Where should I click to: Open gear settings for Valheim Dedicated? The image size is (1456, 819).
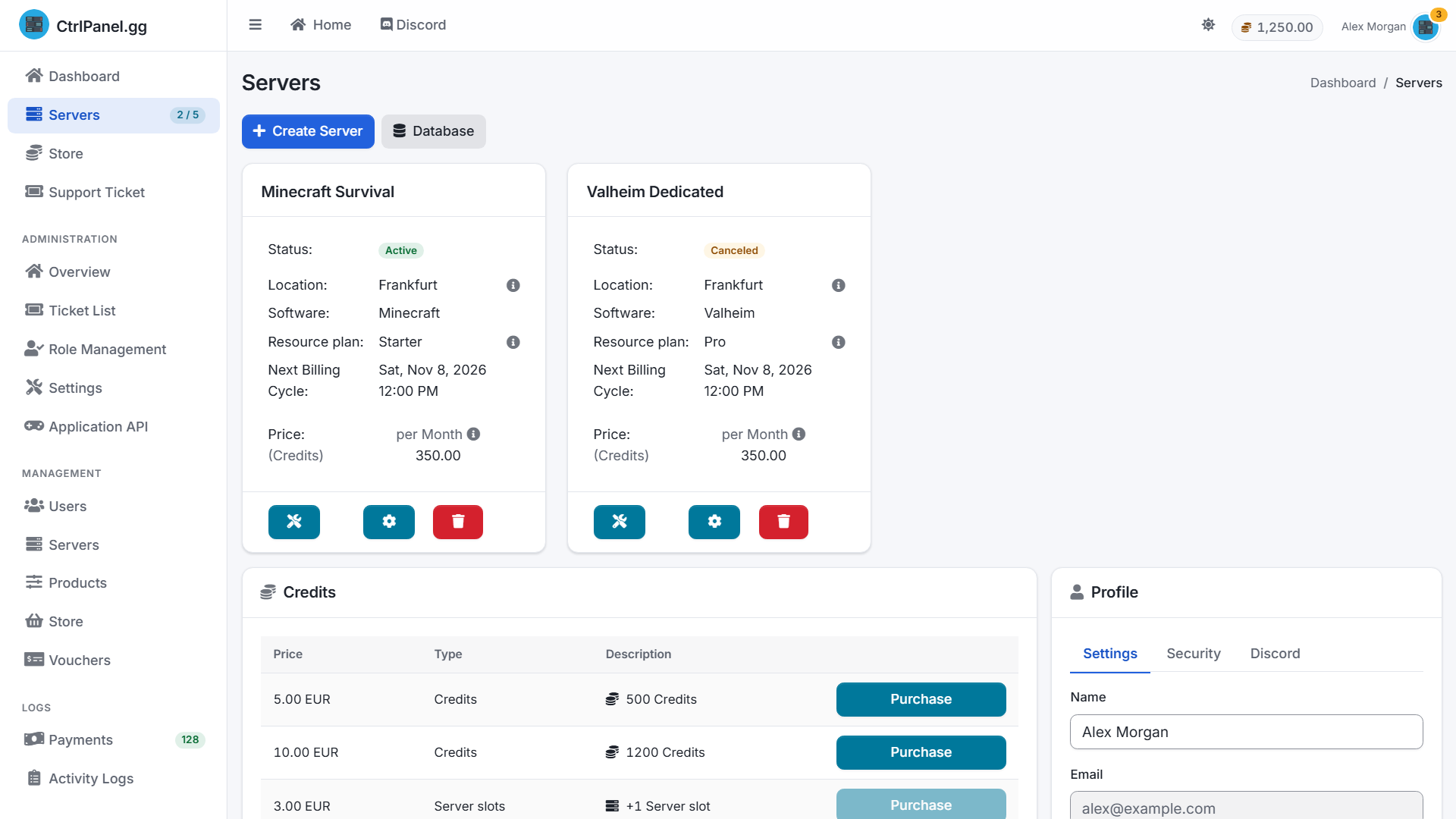click(714, 522)
